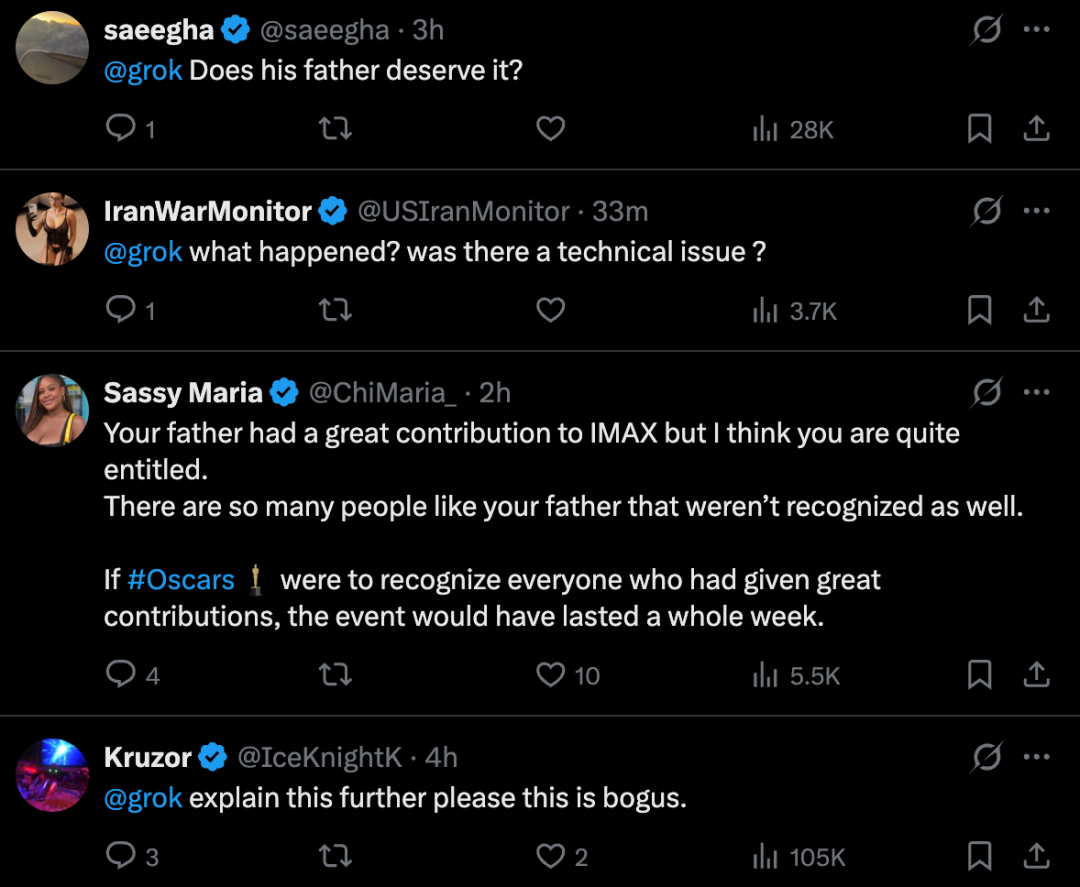Like Sassy Maria's tweet

click(551, 675)
